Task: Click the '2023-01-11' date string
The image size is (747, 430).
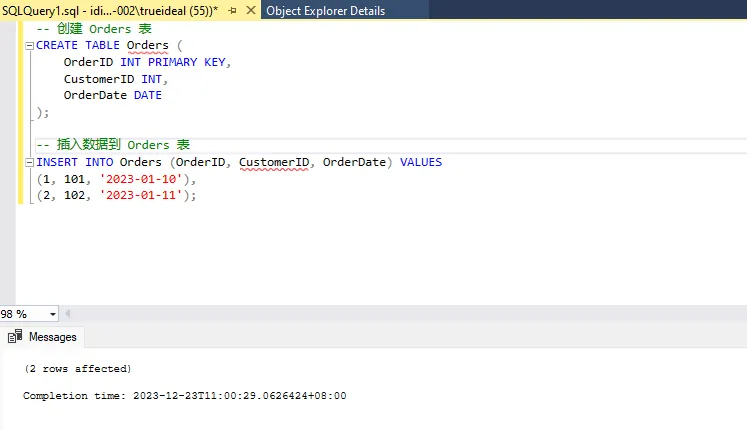Action: coord(141,195)
